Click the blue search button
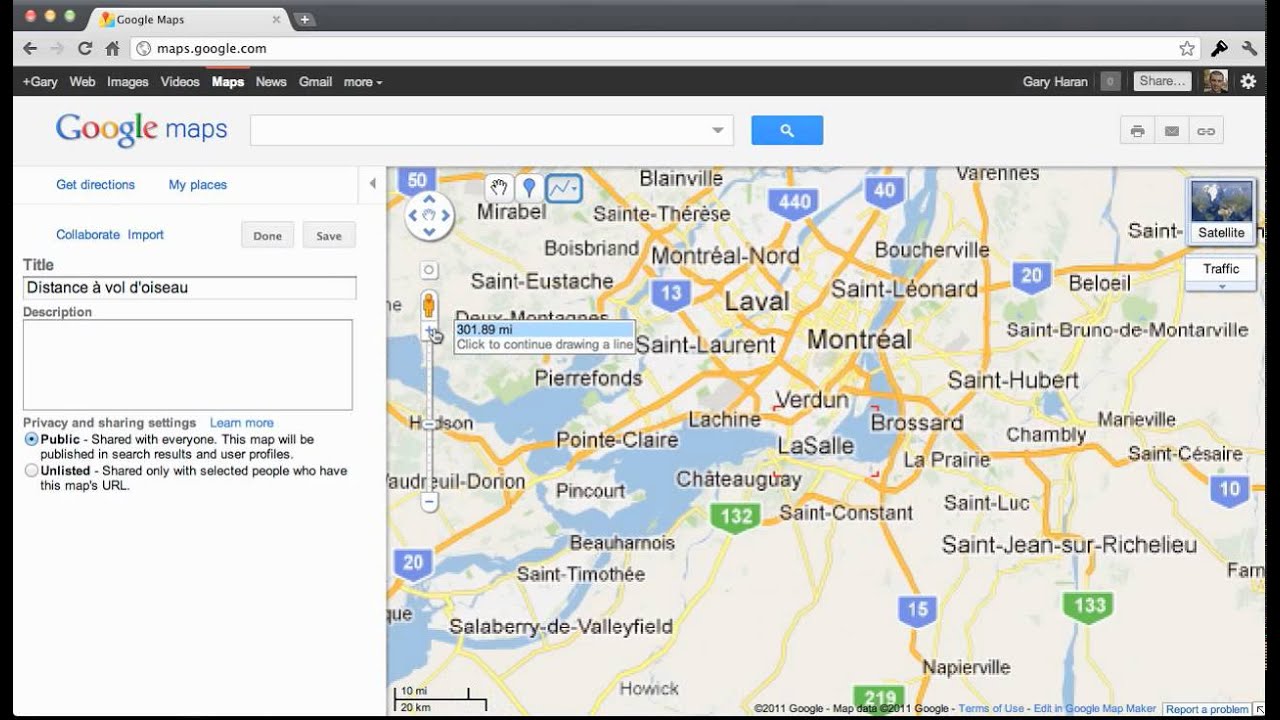 click(787, 130)
